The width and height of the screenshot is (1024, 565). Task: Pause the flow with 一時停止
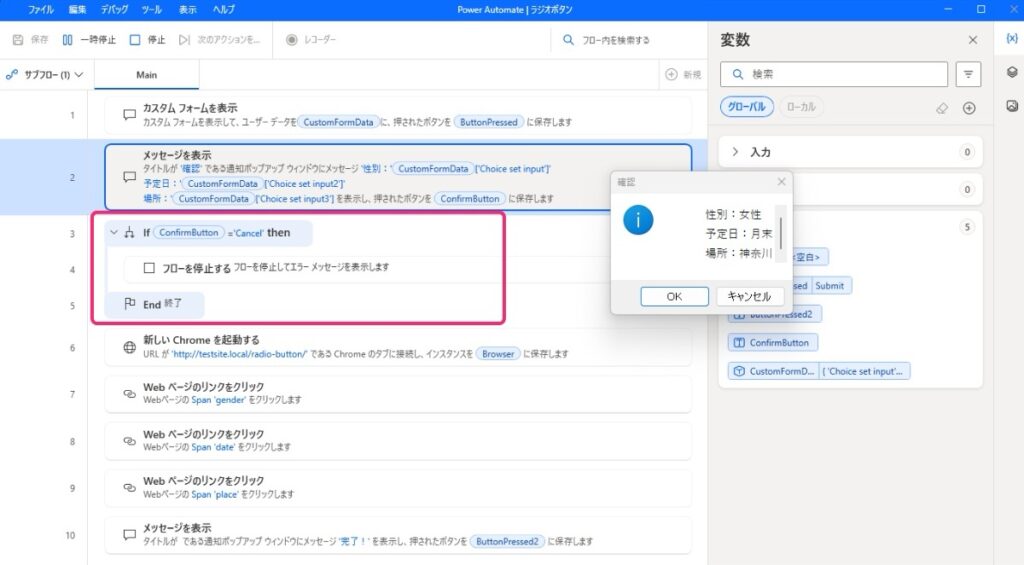(x=89, y=40)
